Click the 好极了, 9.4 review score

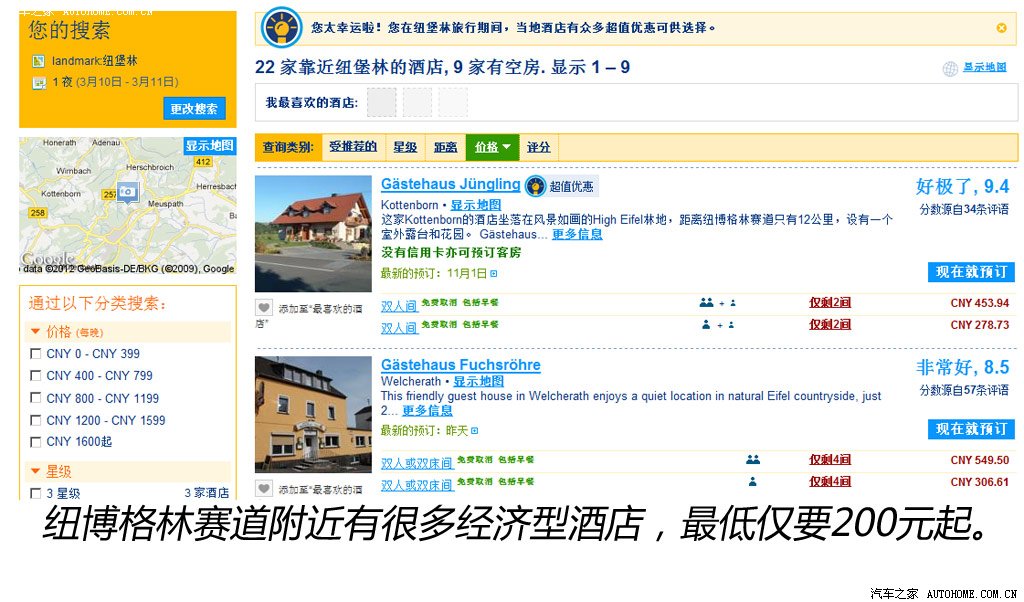point(963,187)
